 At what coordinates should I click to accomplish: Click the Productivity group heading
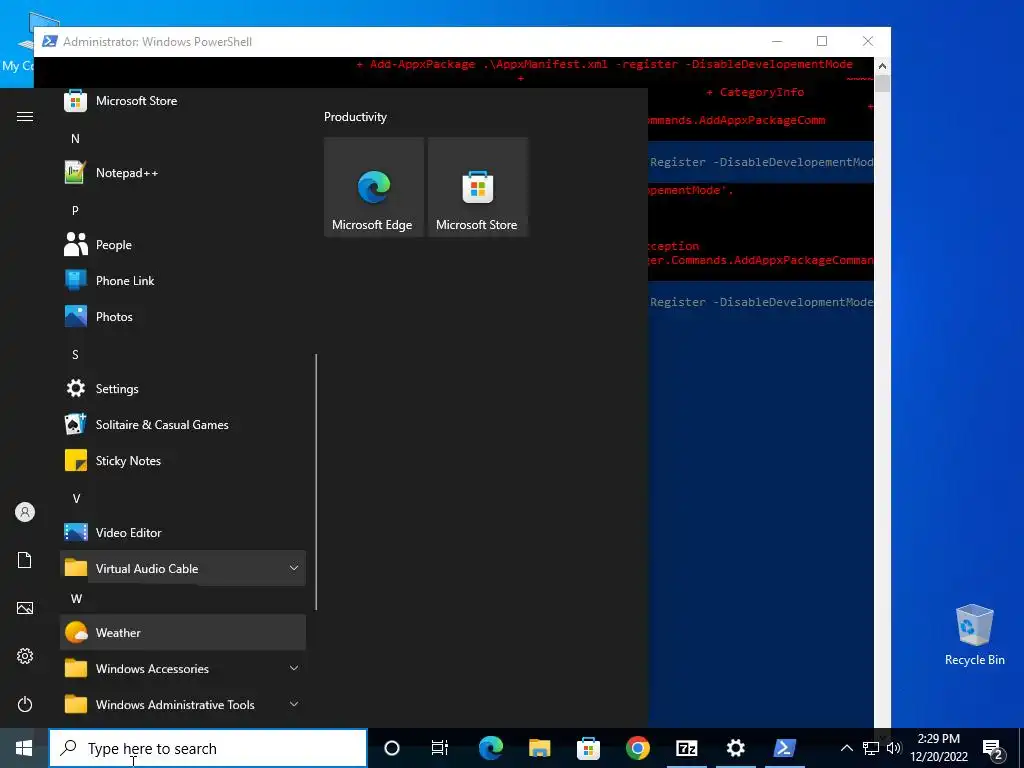click(x=355, y=117)
